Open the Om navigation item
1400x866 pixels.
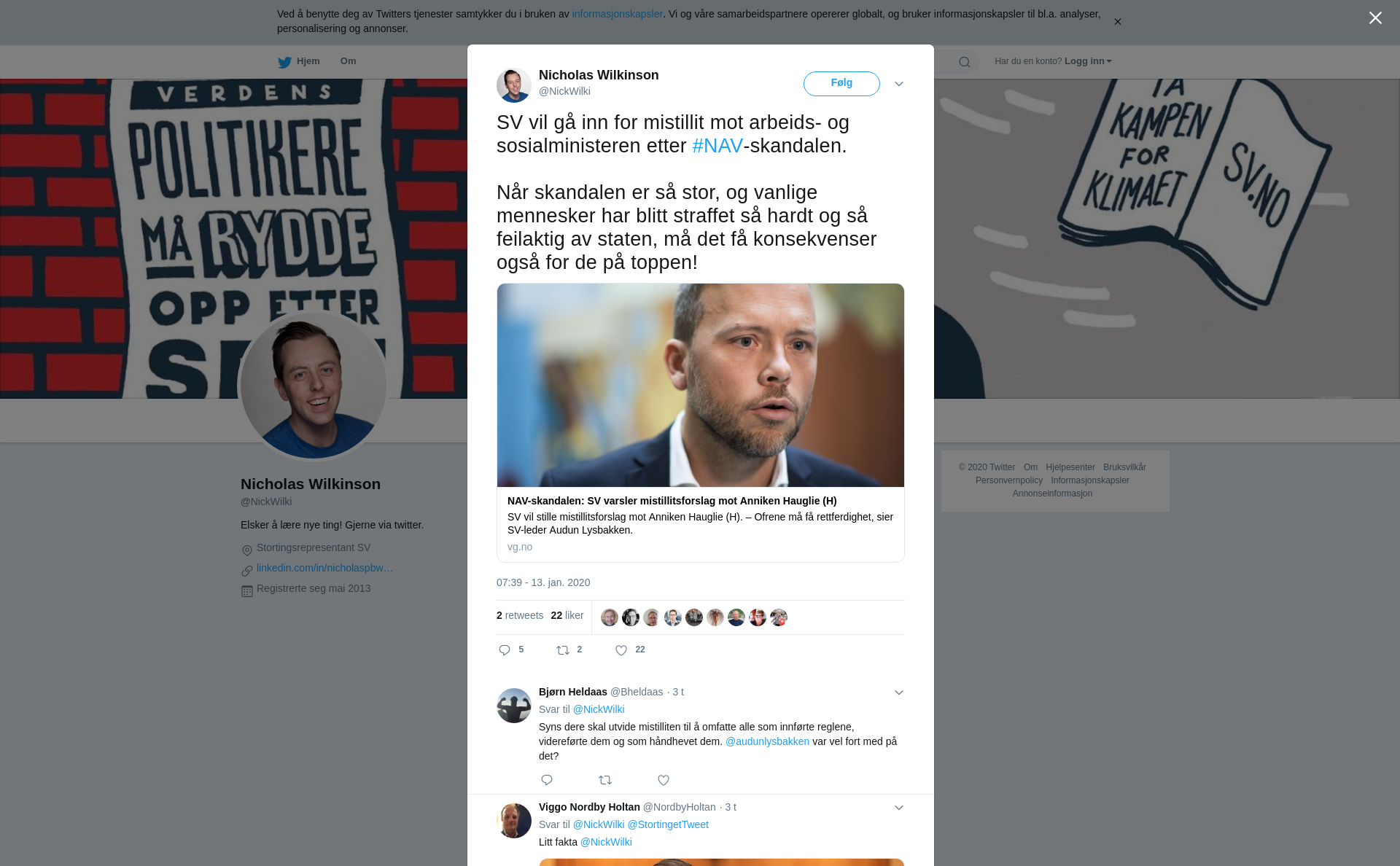coord(348,61)
